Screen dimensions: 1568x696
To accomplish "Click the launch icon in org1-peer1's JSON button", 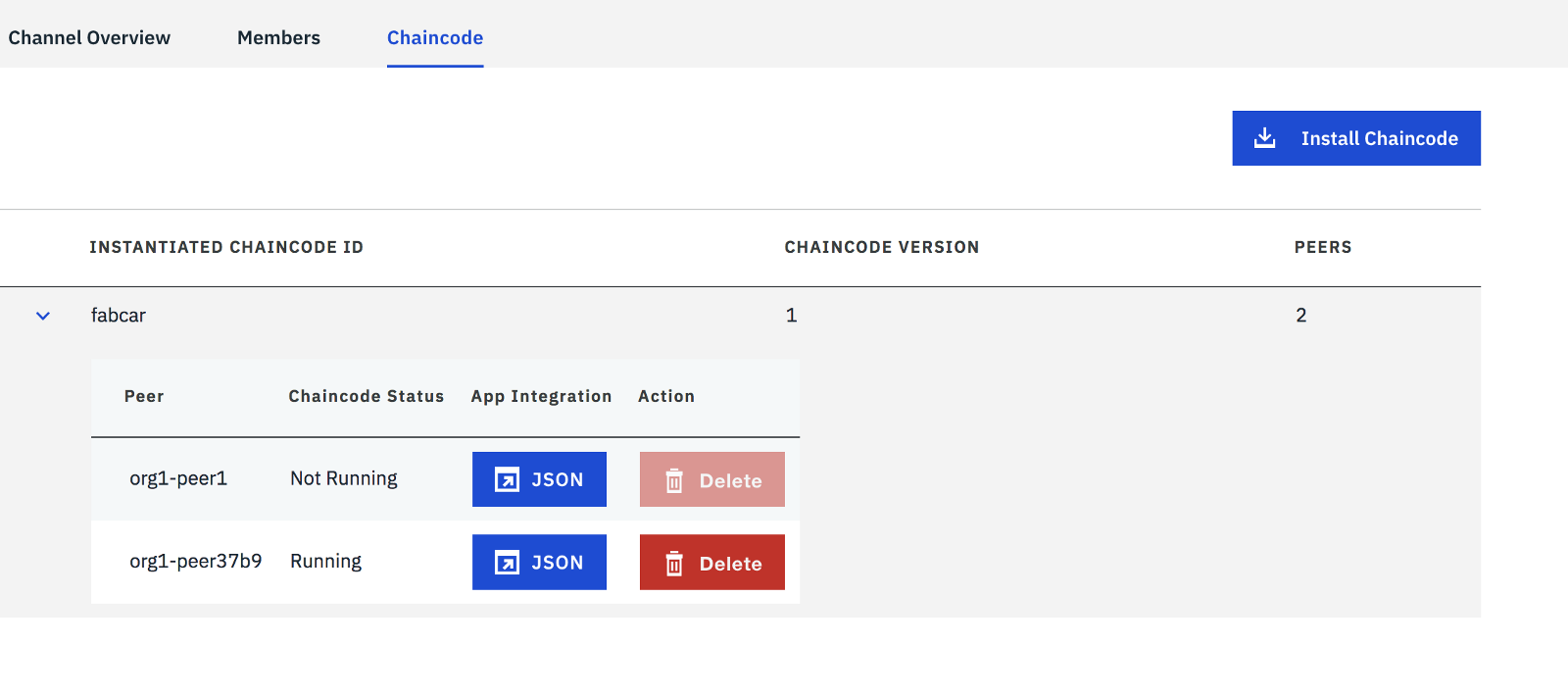I will click(507, 480).
